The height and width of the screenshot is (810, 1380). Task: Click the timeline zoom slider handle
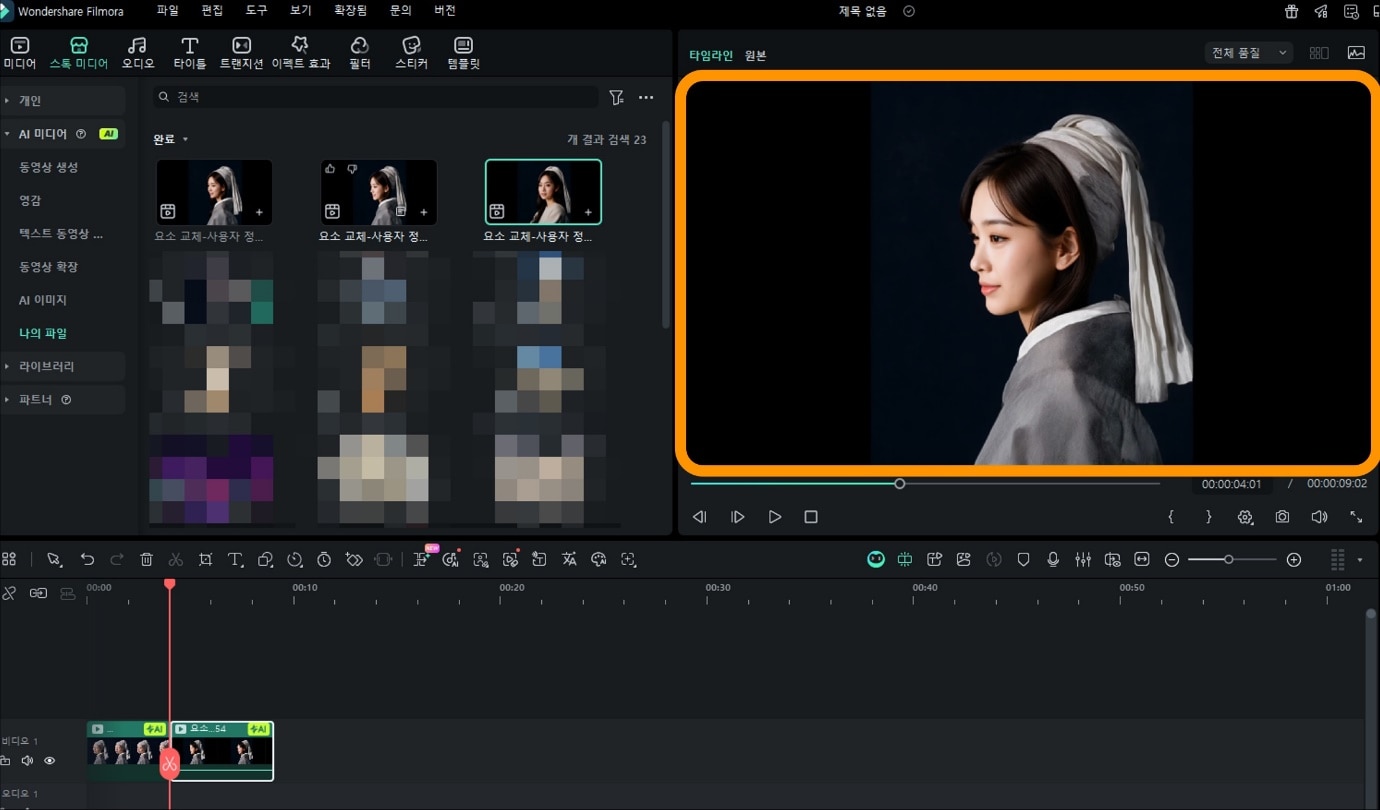click(x=1228, y=560)
